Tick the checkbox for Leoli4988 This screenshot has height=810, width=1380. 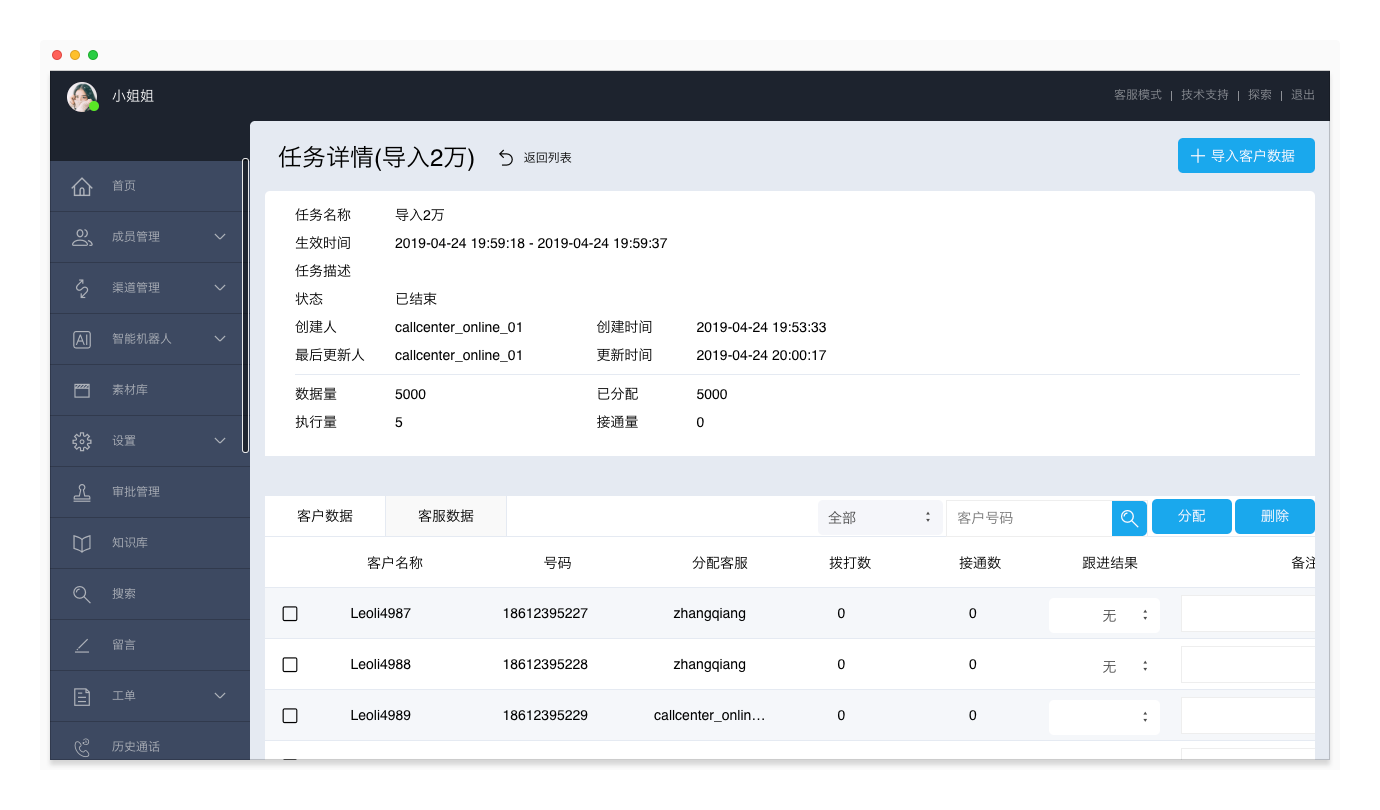(x=290, y=665)
